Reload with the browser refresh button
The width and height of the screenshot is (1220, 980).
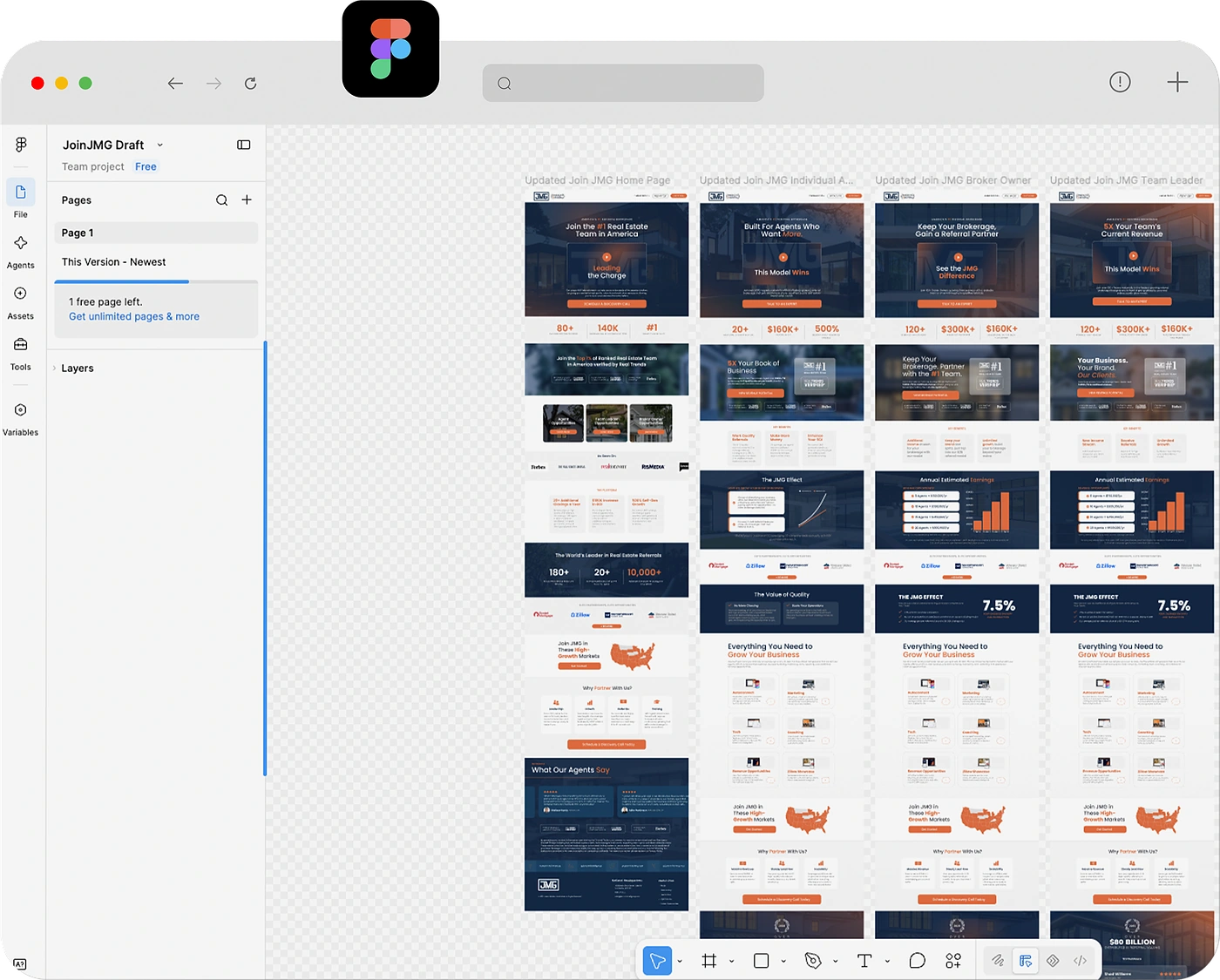click(x=251, y=84)
